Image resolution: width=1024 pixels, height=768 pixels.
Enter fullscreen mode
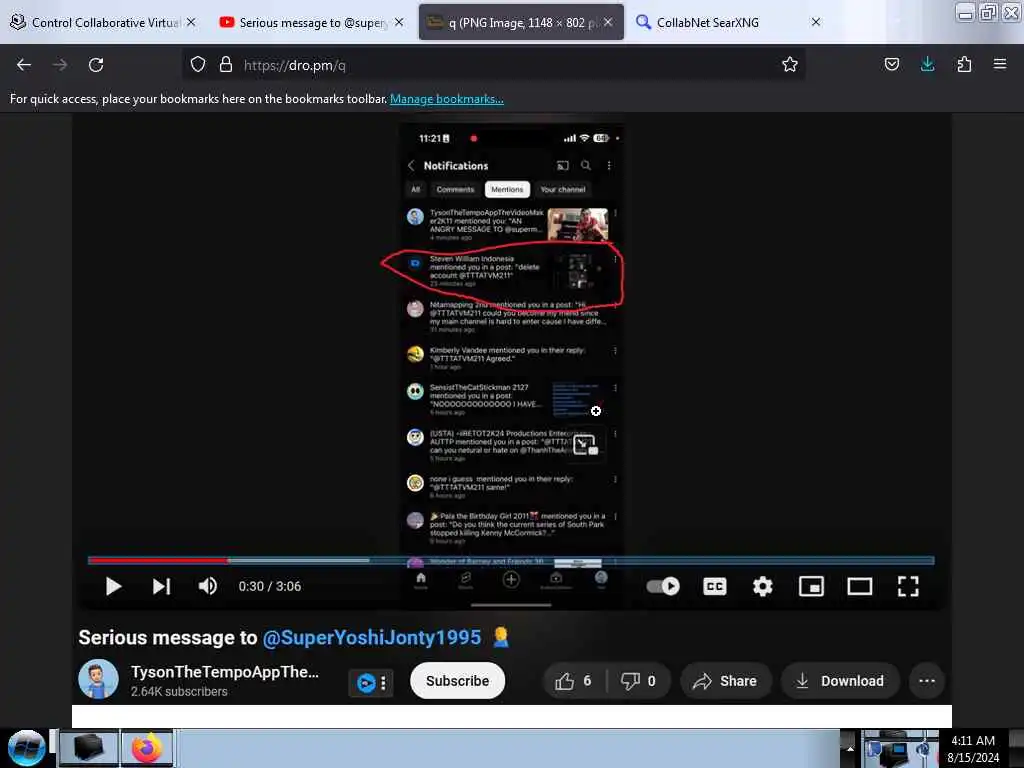908,586
